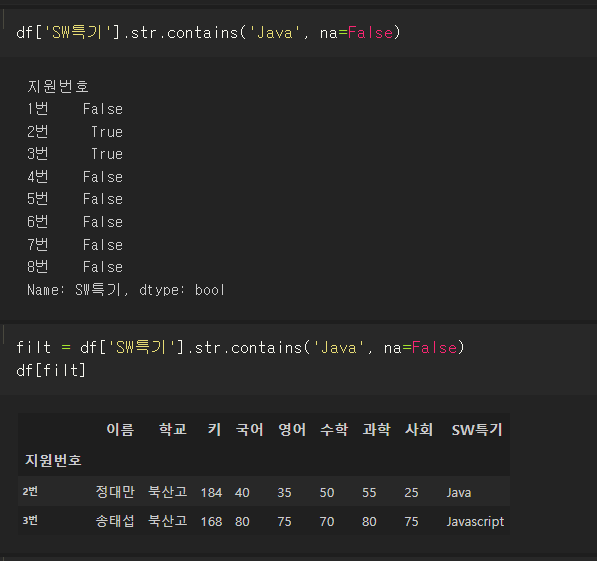The image size is (597, 561).
Task: Click the Java cell in SW특기 column
Action: pos(459,492)
